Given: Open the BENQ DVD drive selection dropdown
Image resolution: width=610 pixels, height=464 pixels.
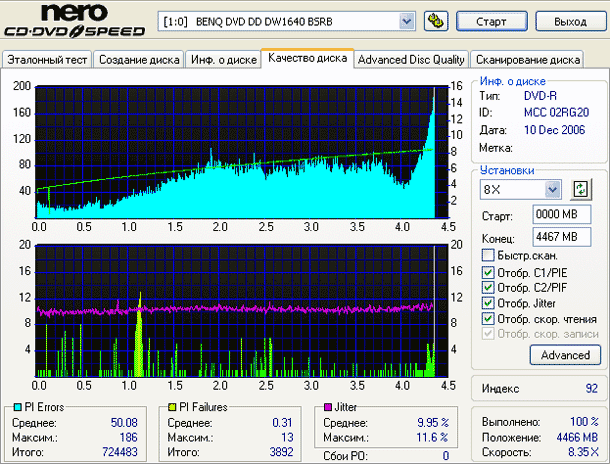Looking at the screenshot, I should (406, 21).
